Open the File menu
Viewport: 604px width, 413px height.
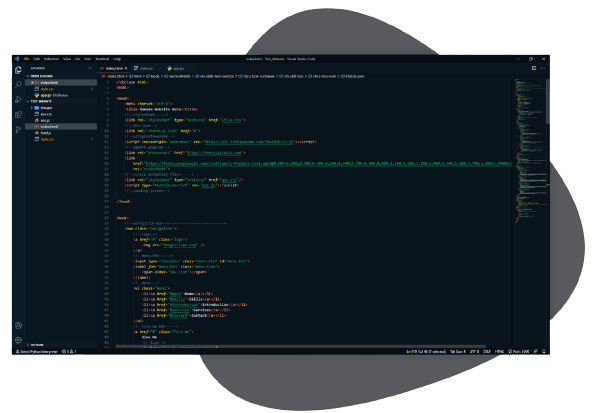pyautogui.click(x=27, y=59)
